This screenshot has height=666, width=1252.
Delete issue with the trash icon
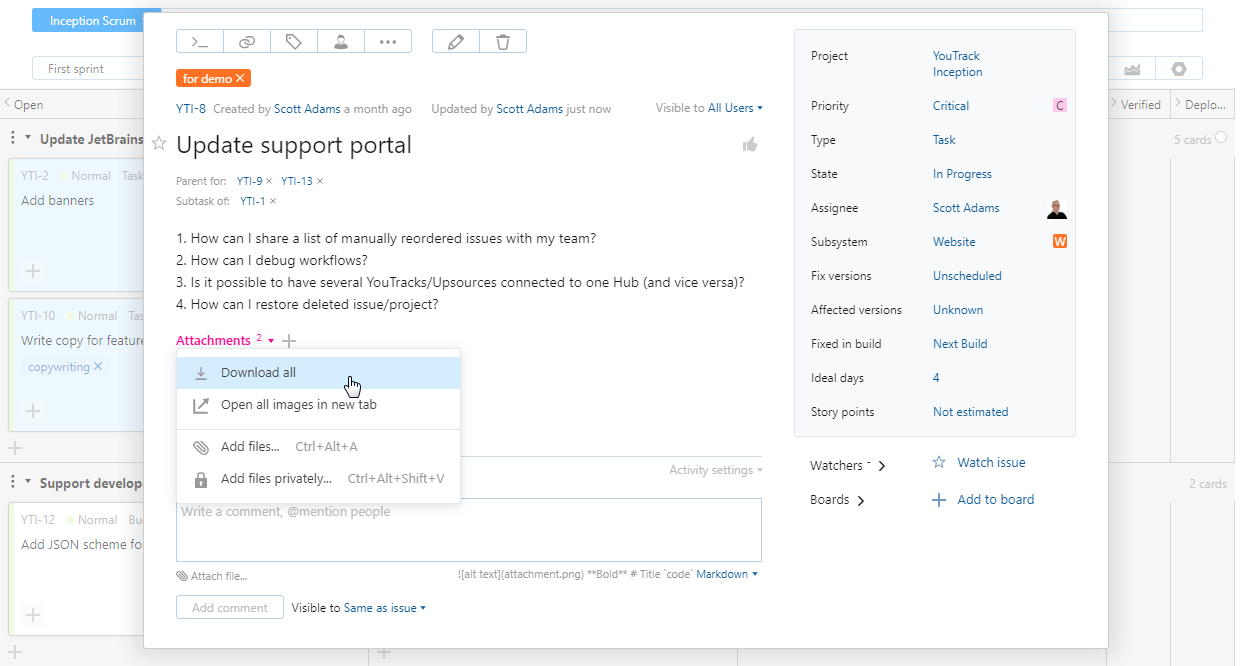(x=503, y=42)
